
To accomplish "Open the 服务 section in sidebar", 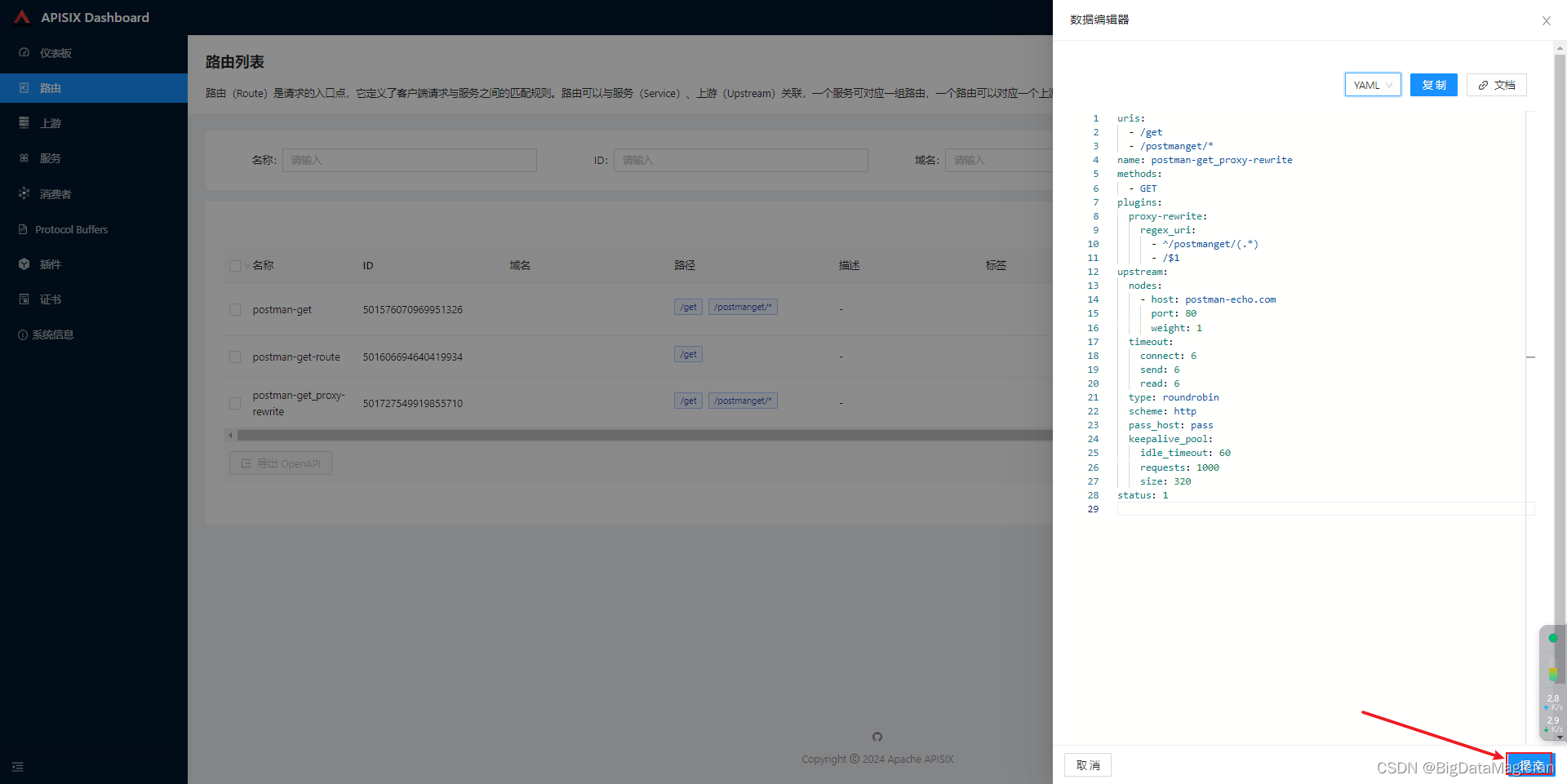I will (50, 157).
